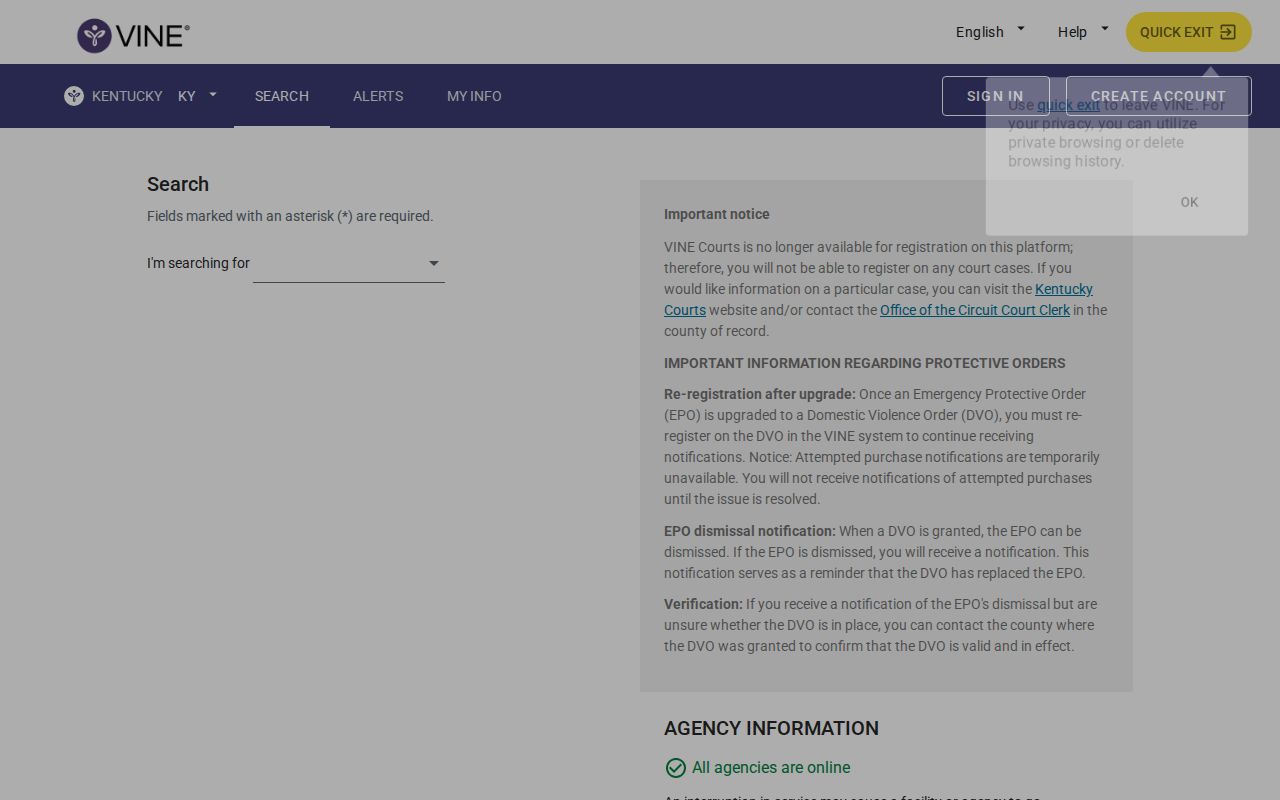The height and width of the screenshot is (800, 1280).
Task: Follow the quick exit link in tooltip
Action: click(1068, 105)
